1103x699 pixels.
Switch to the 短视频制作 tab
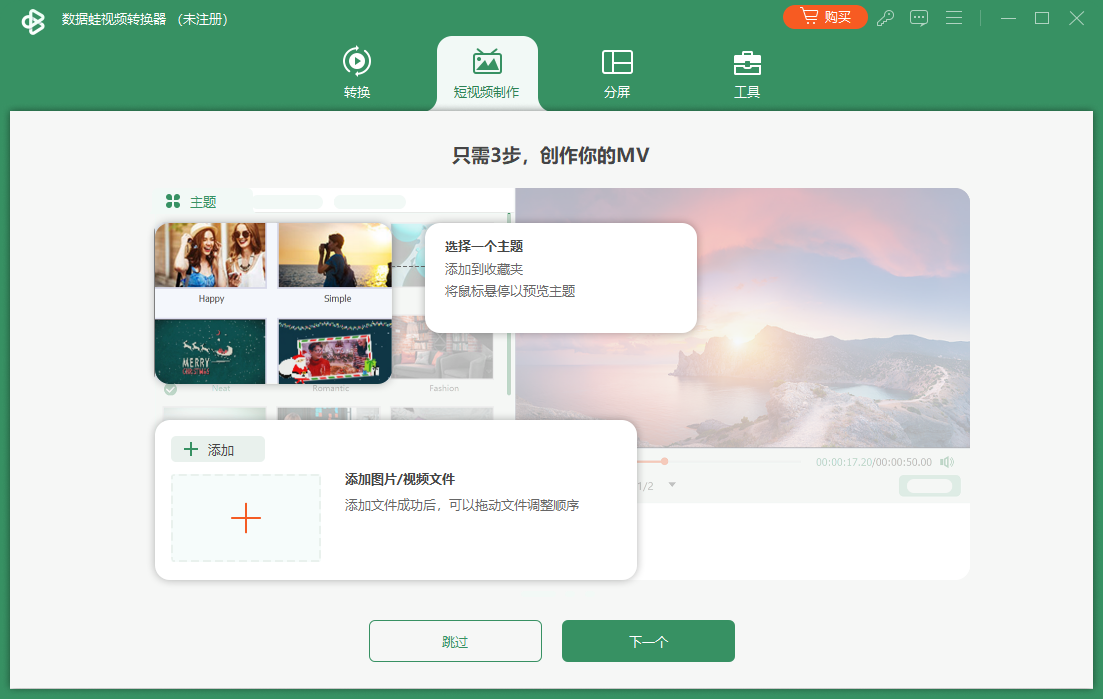pyautogui.click(x=487, y=73)
